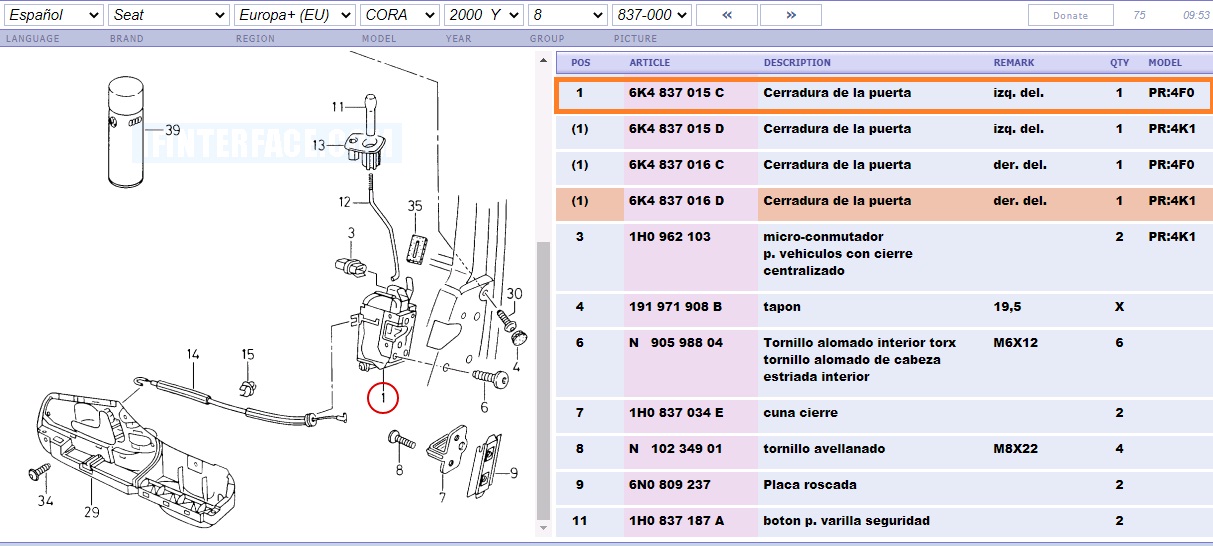Click the 19,5 remark cell

pos(1005,307)
